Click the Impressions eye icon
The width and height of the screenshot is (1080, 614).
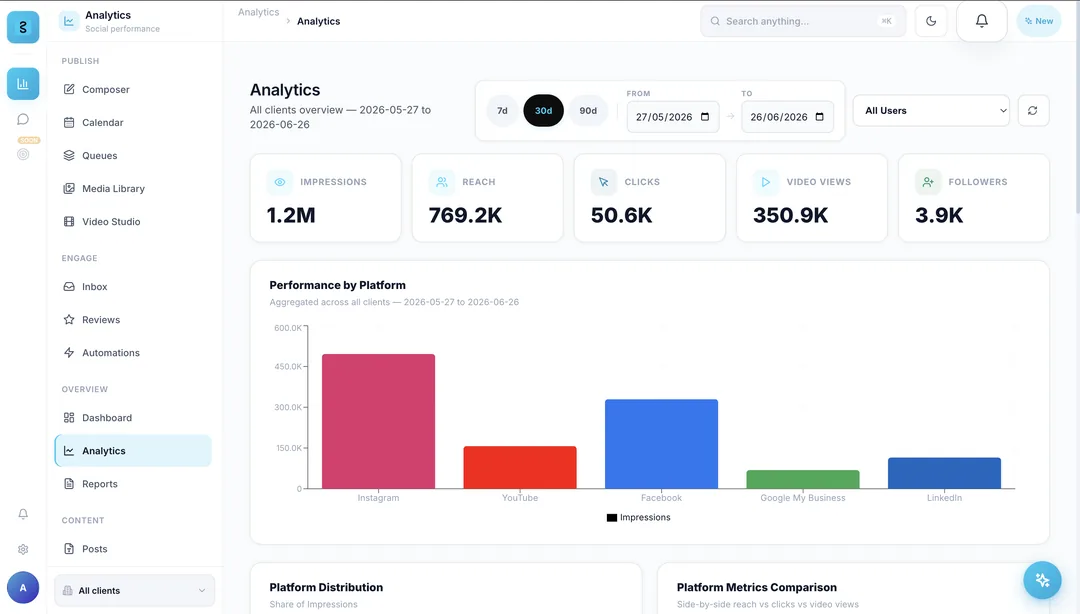280,182
